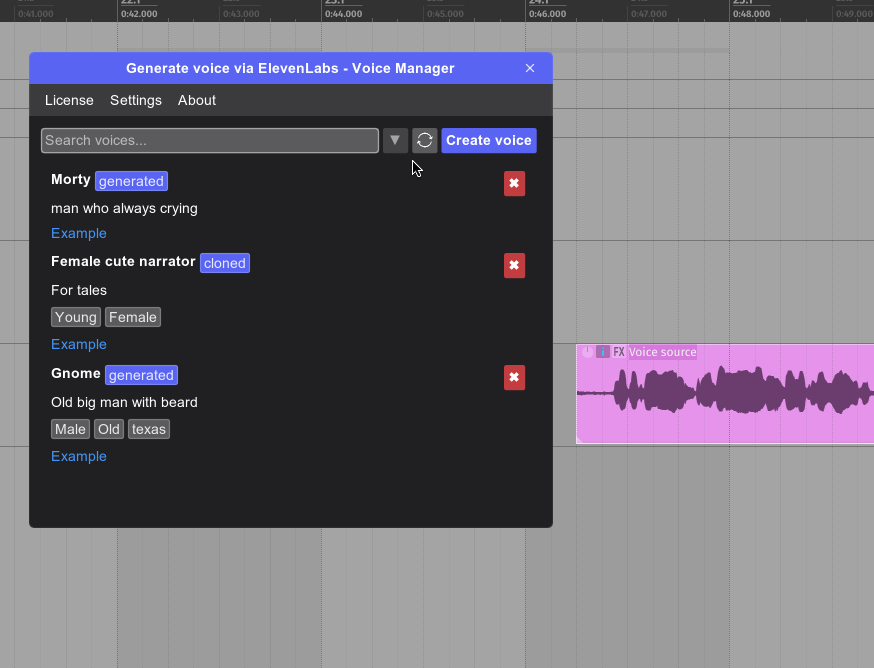Open the About menu
The image size is (874, 668).
[x=197, y=100]
